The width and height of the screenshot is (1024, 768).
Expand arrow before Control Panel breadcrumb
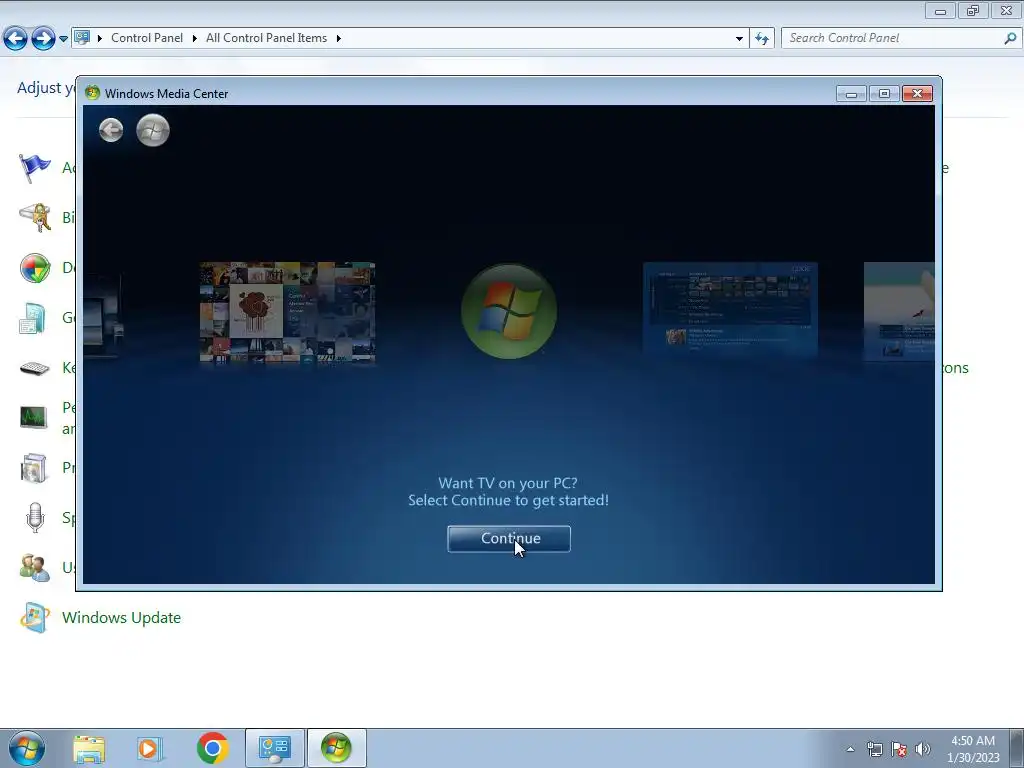100,38
